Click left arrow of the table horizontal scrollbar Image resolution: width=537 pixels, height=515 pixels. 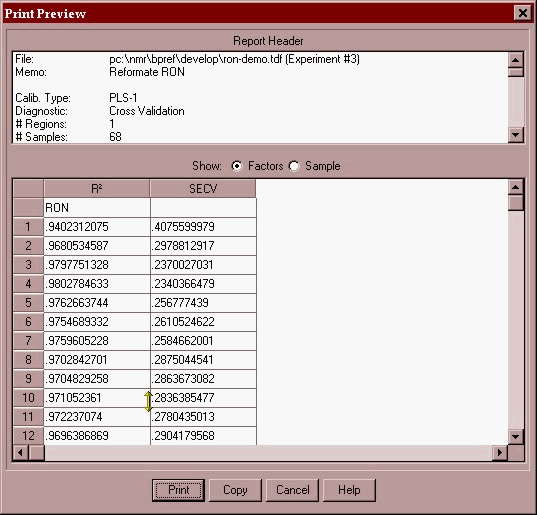(x=21, y=453)
